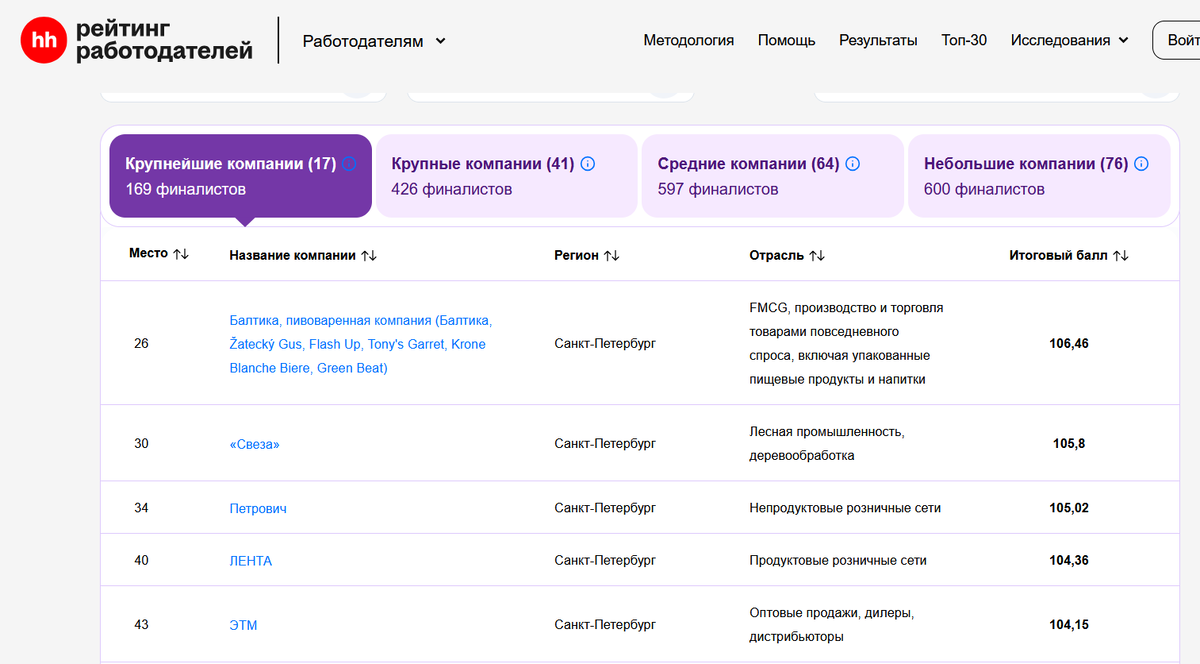The height and width of the screenshot is (664, 1200).
Task: Open Методология menu item
Action: click(688, 41)
